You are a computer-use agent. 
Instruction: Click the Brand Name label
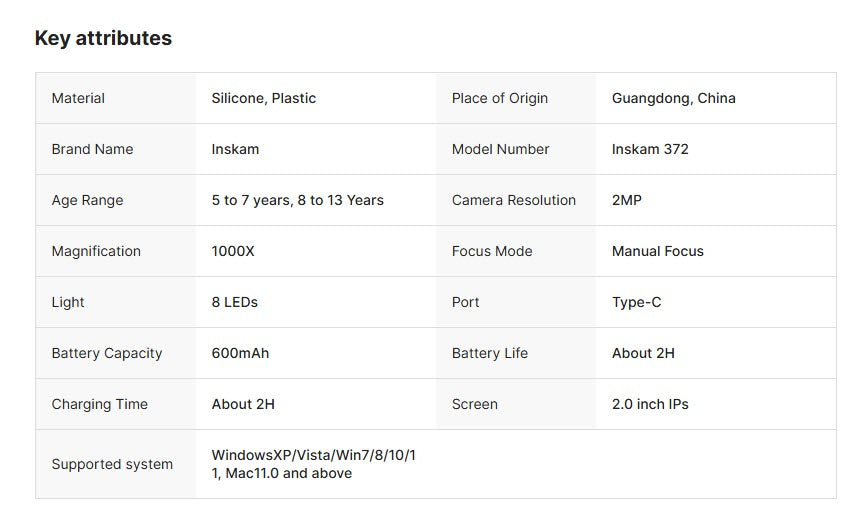[x=92, y=149]
